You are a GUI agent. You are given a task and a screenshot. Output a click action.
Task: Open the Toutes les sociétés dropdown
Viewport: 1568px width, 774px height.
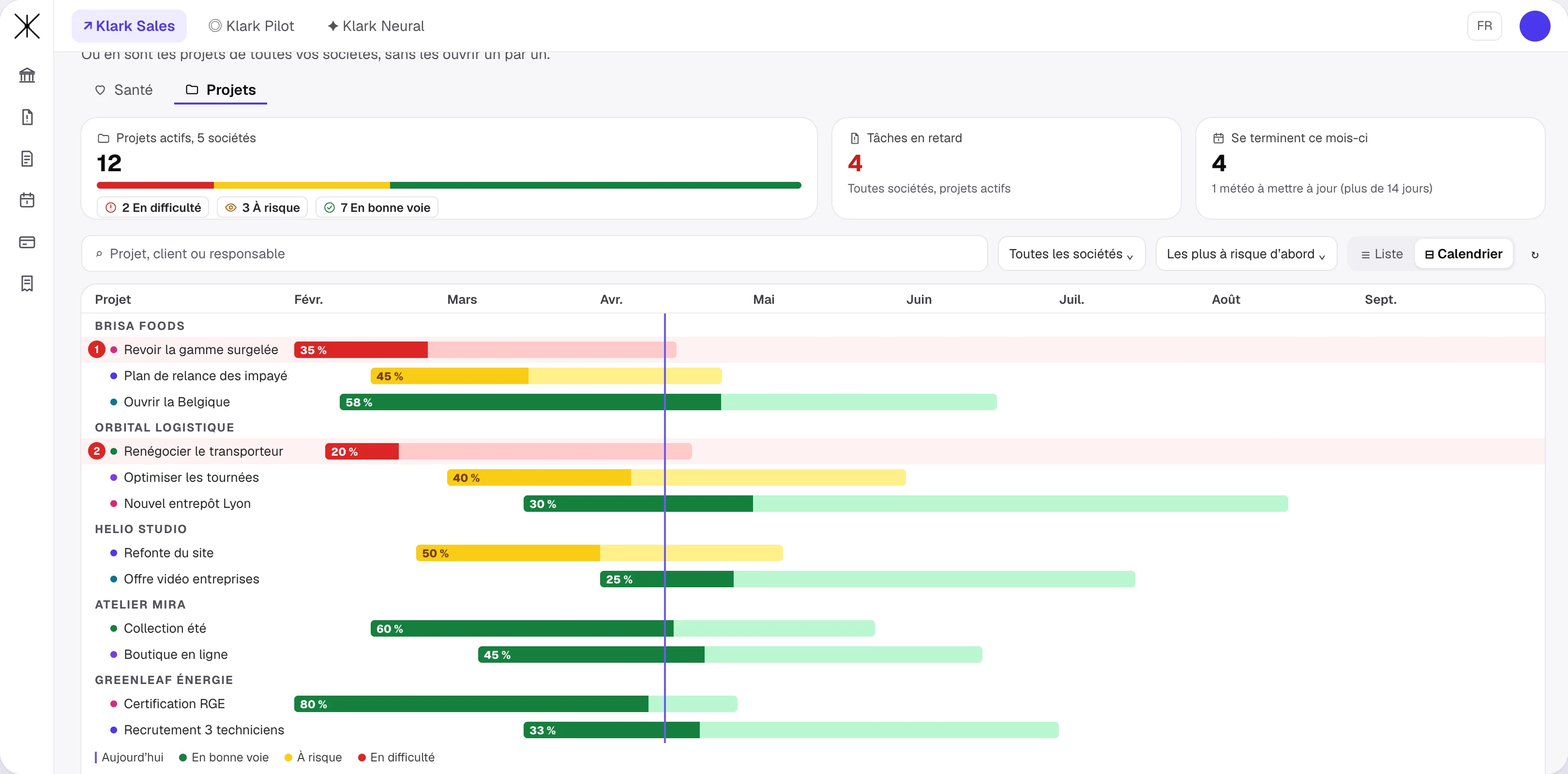point(1071,254)
